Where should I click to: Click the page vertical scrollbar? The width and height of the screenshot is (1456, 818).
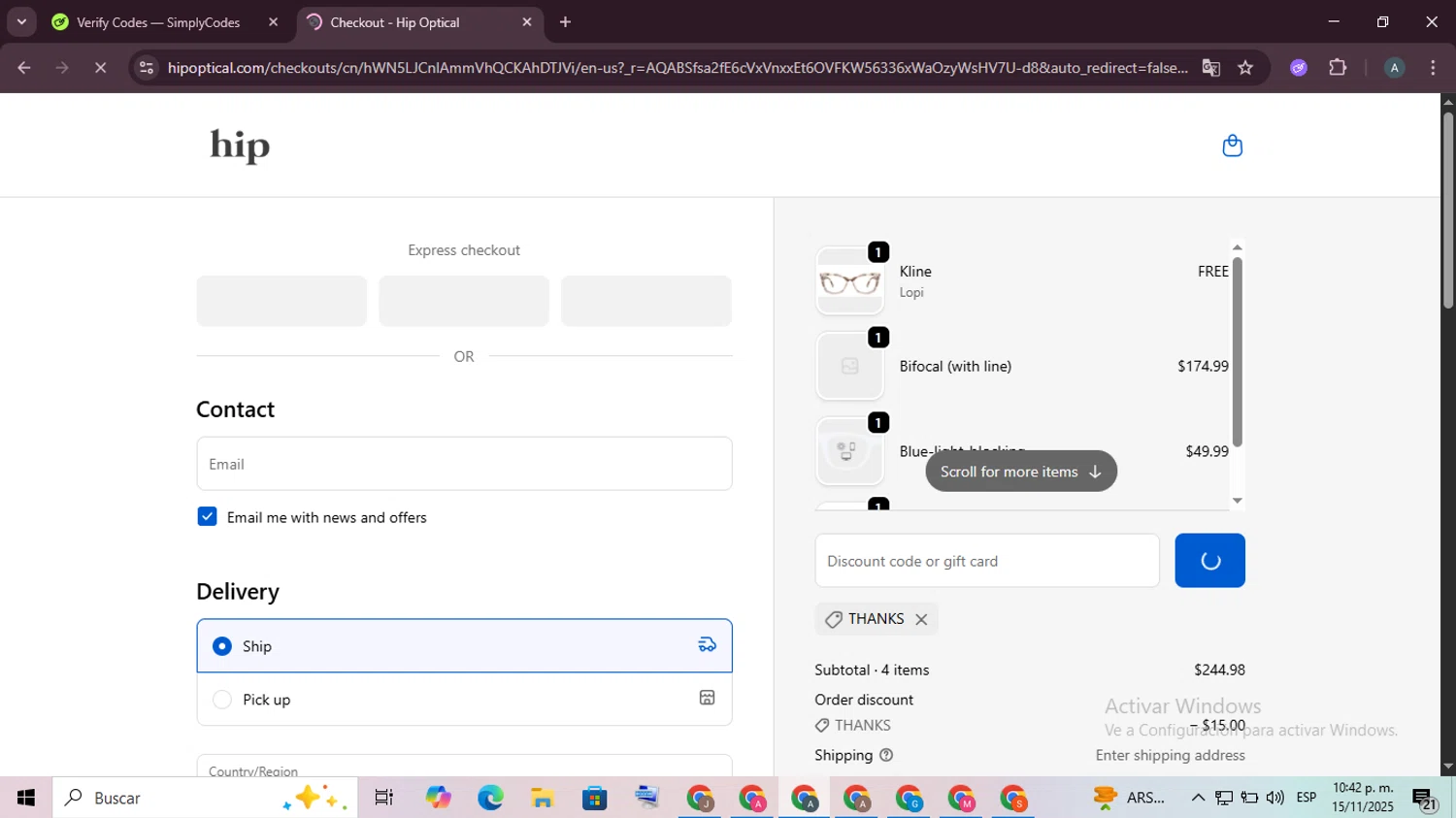coord(1448,212)
